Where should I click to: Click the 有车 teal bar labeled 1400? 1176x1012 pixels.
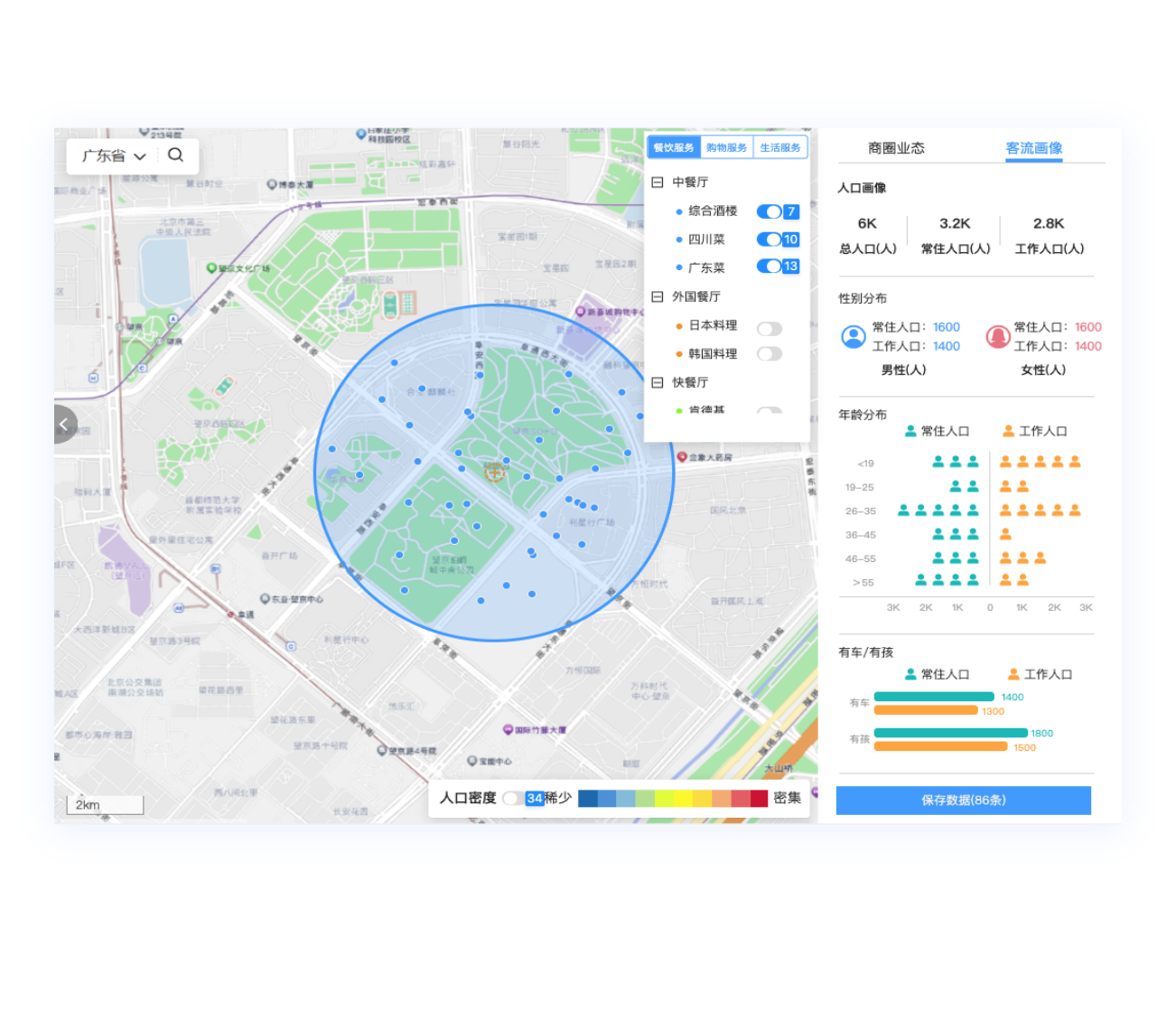(934, 697)
